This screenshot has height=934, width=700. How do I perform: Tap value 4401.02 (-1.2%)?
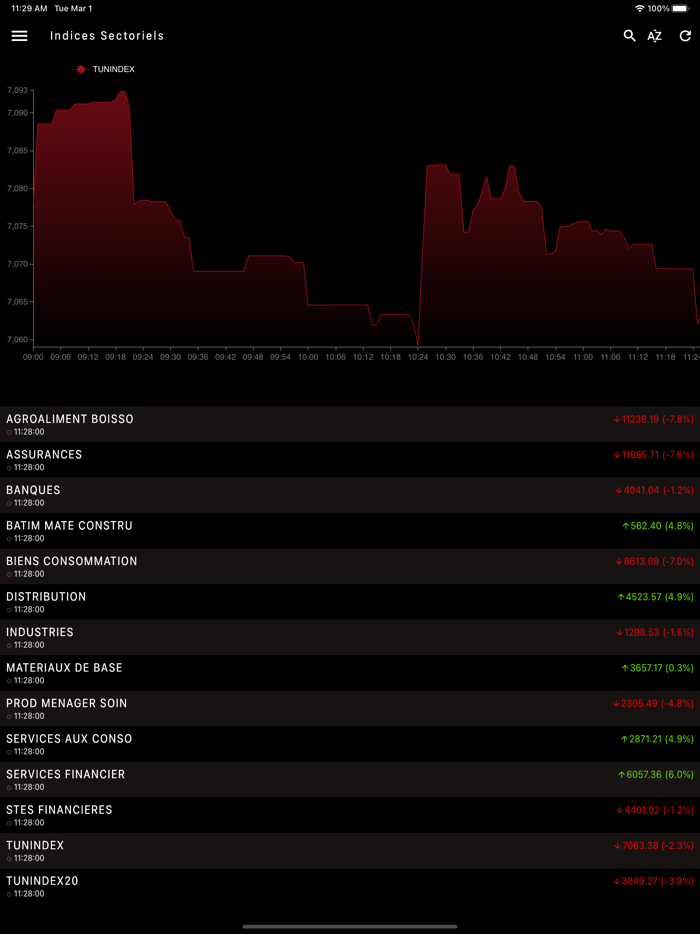(655, 810)
